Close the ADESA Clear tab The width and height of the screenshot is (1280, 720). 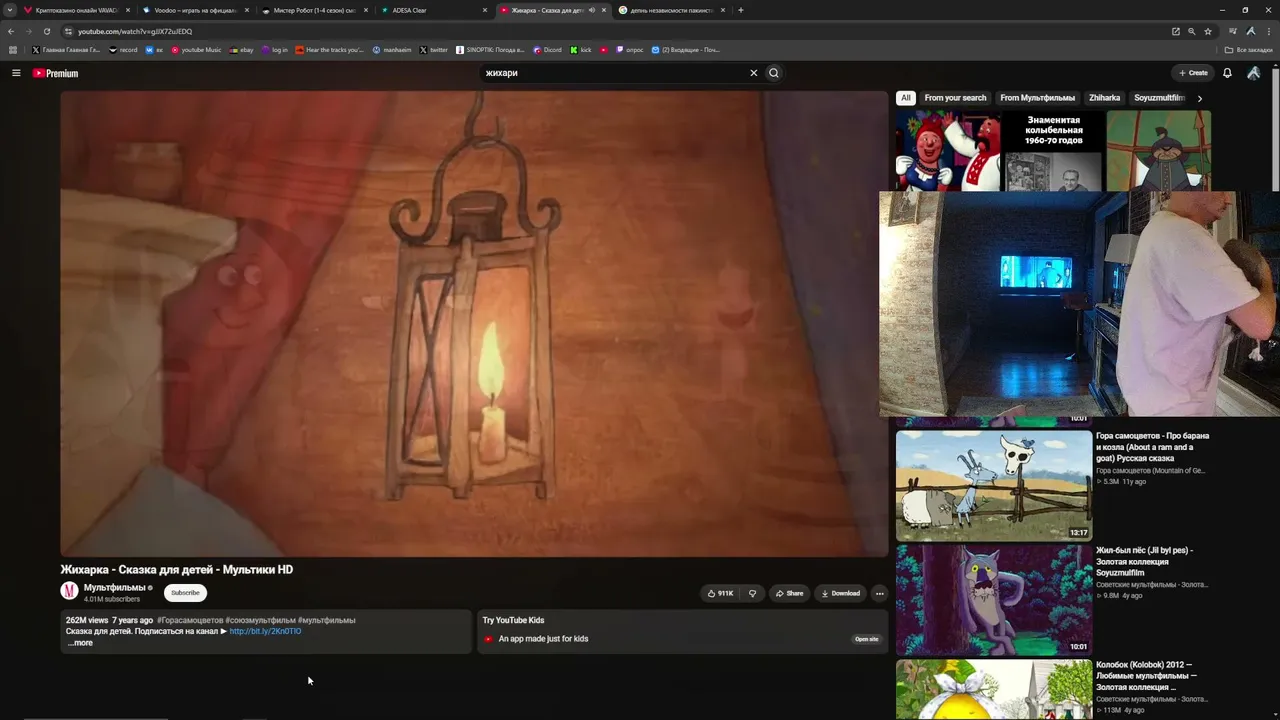[x=486, y=10]
